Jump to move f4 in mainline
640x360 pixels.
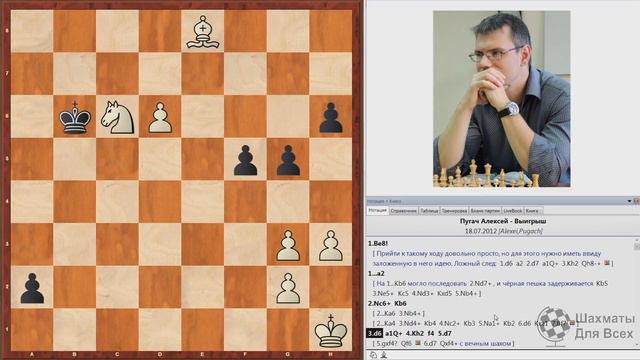[431, 333]
